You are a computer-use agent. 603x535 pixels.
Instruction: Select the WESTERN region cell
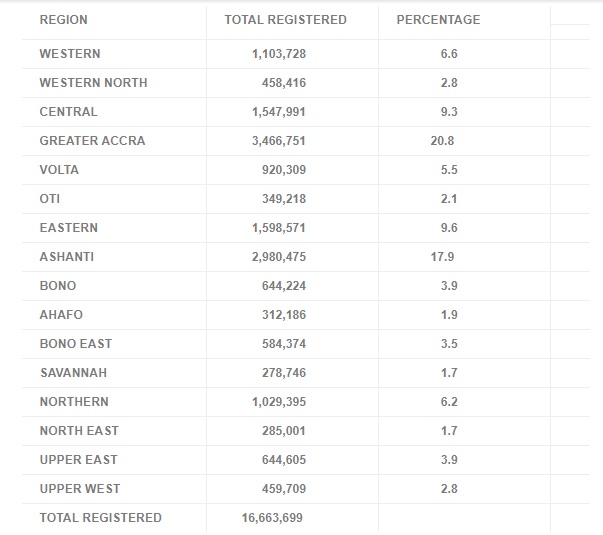coord(70,53)
